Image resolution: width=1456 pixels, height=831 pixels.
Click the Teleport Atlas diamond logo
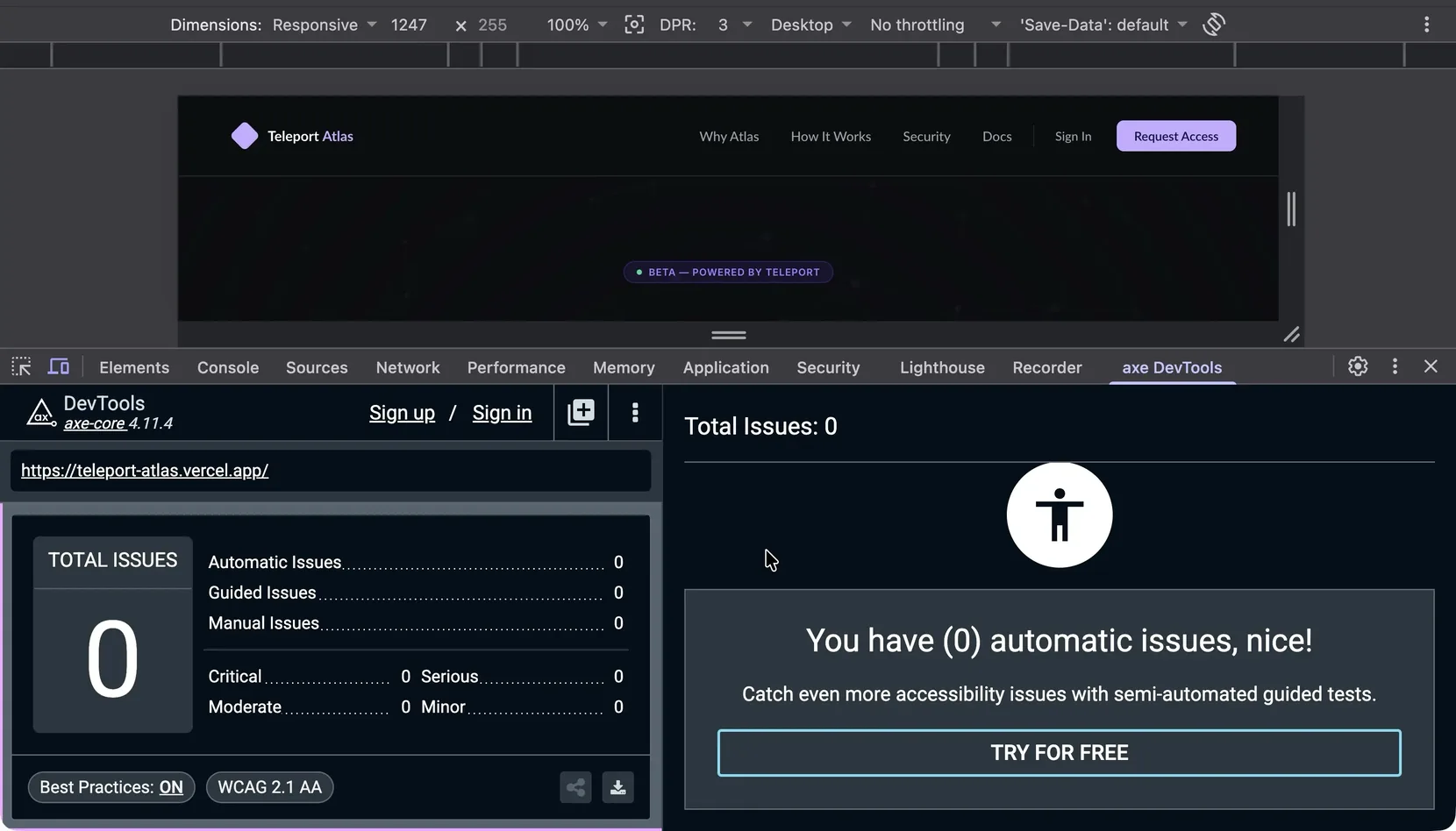pos(245,136)
